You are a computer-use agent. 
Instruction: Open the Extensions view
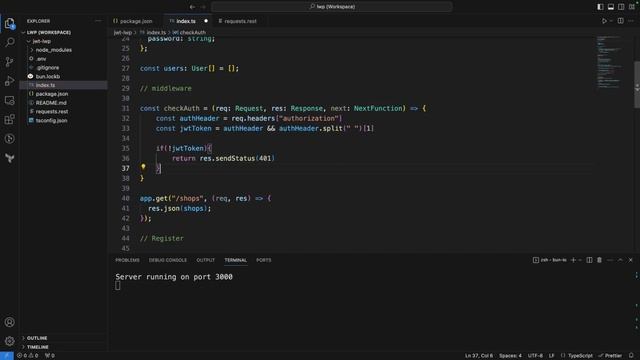[x=10, y=119]
